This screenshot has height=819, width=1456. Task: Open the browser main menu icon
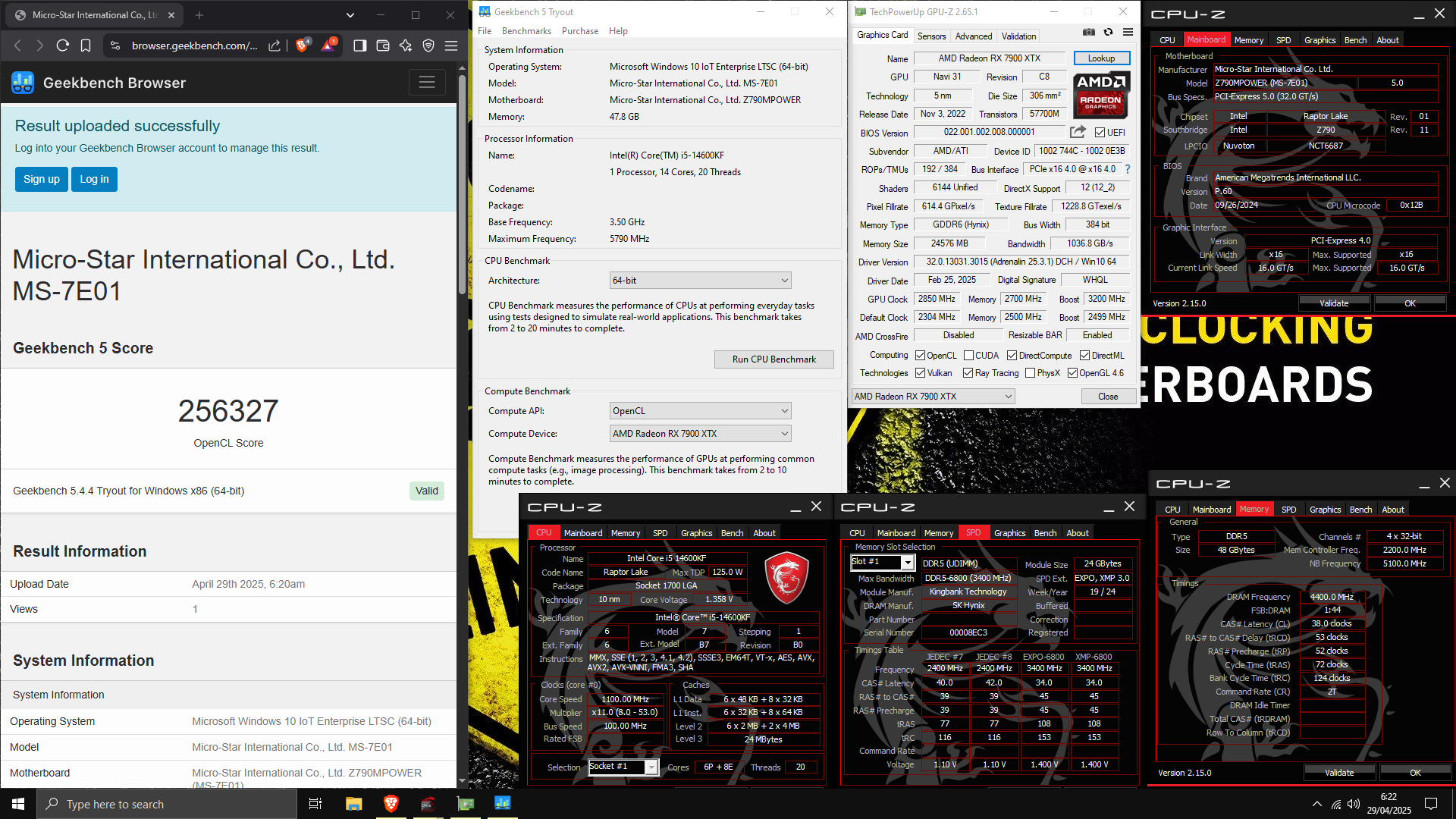(451, 45)
